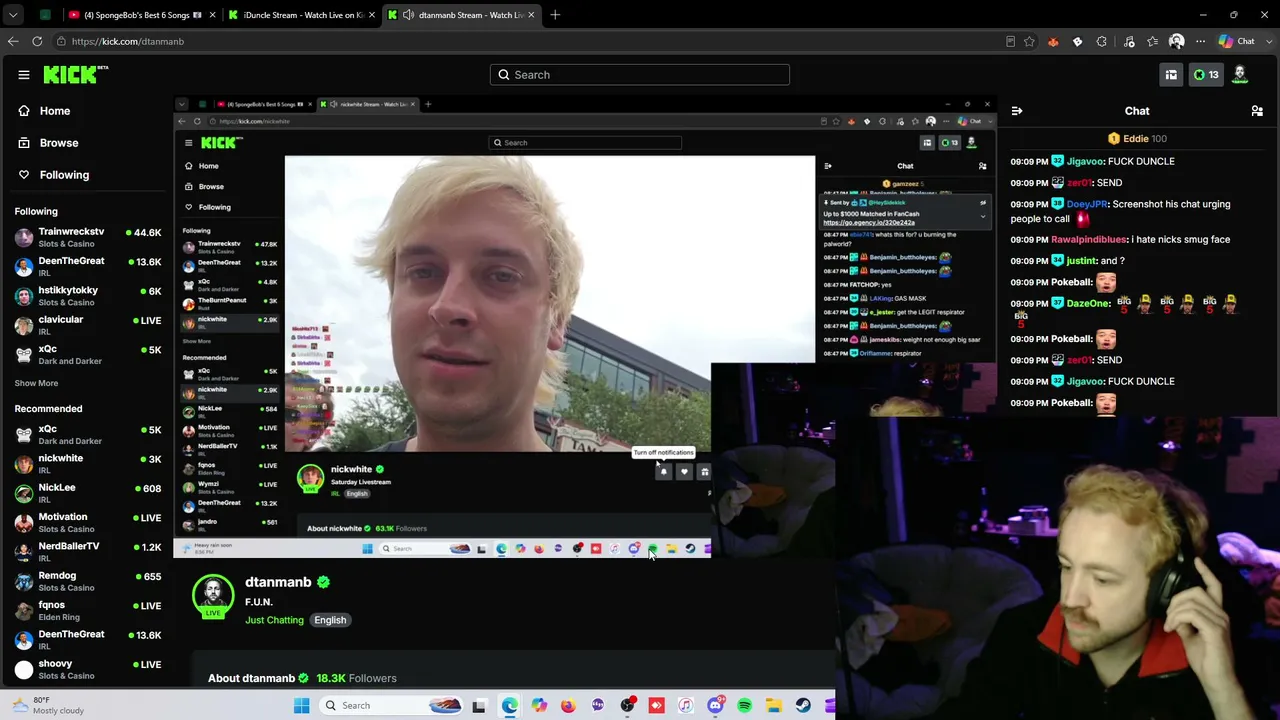Open the browser extensions puzzle icon
Image resolution: width=1280 pixels, height=720 pixels.
1101,42
